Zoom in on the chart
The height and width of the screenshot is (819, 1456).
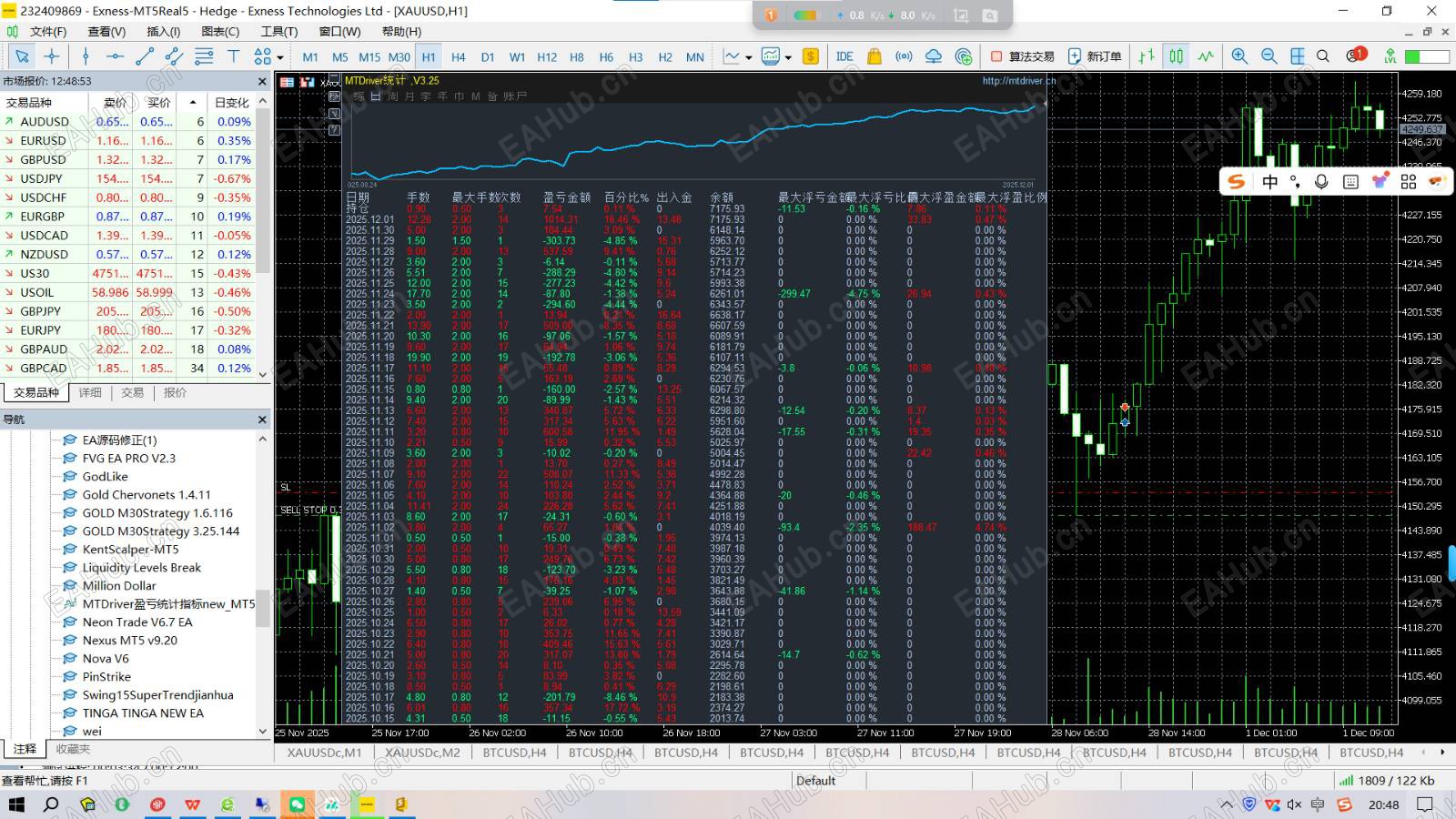(1239, 56)
